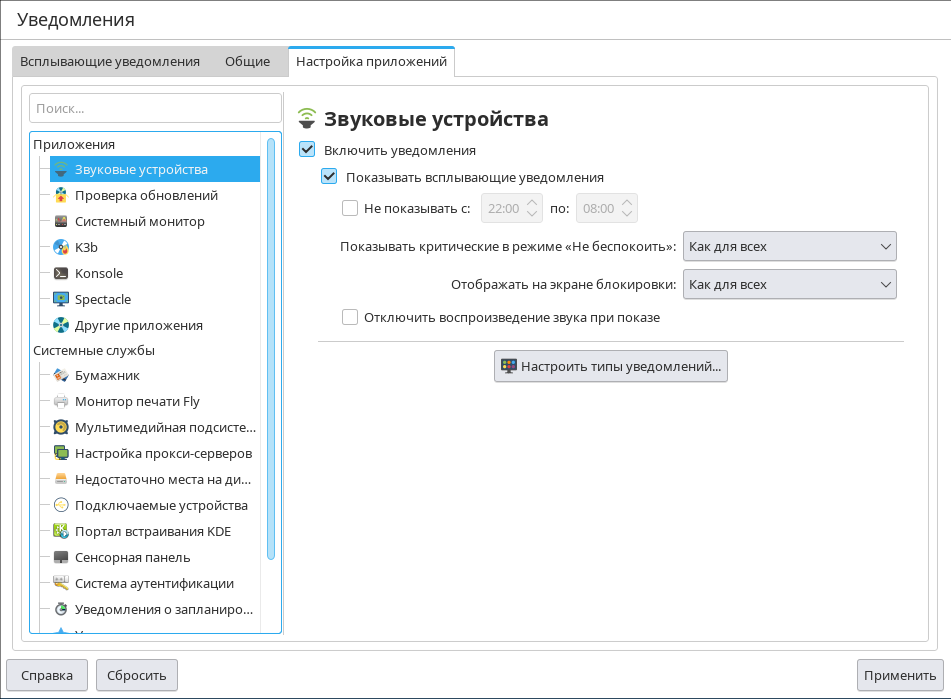Enable Отключить воспроизведение звука при показе

pyautogui.click(x=350, y=317)
